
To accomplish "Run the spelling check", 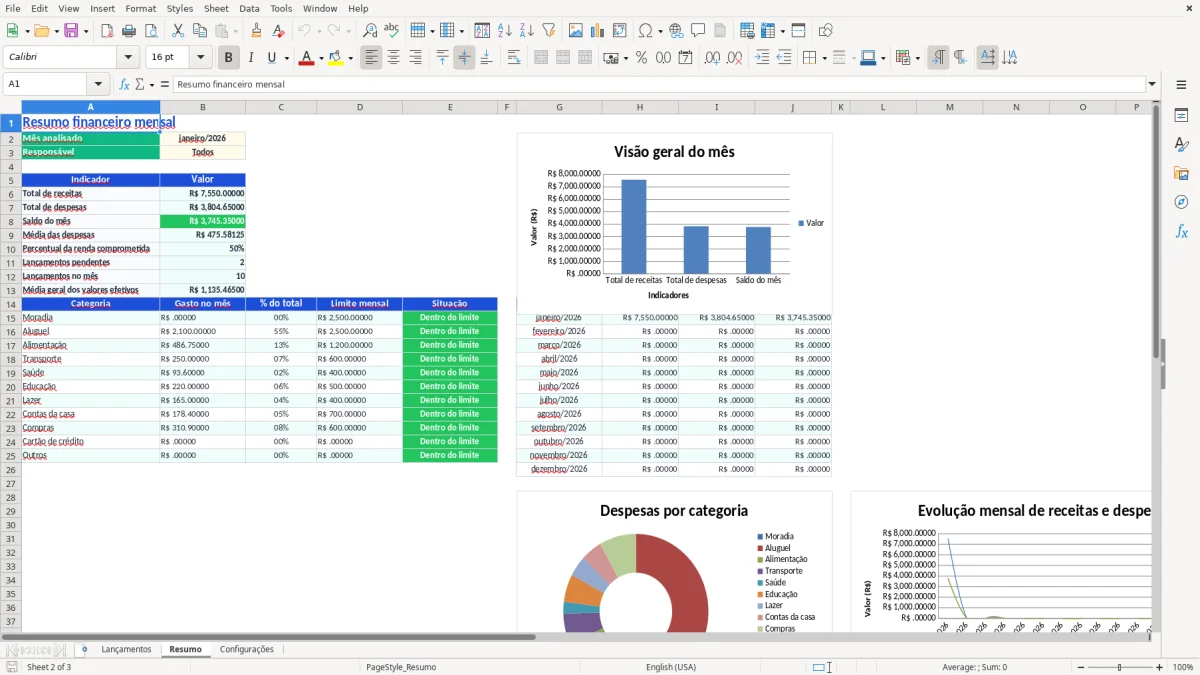I will point(392,31).
